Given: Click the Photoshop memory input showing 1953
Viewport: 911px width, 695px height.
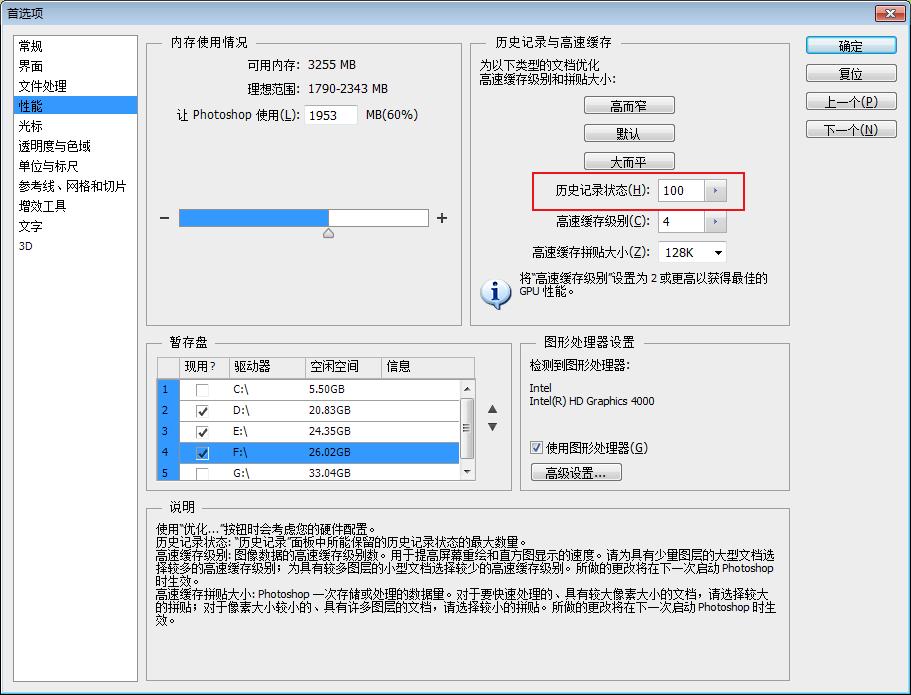Looking at the screenshot, I should 330,115.
